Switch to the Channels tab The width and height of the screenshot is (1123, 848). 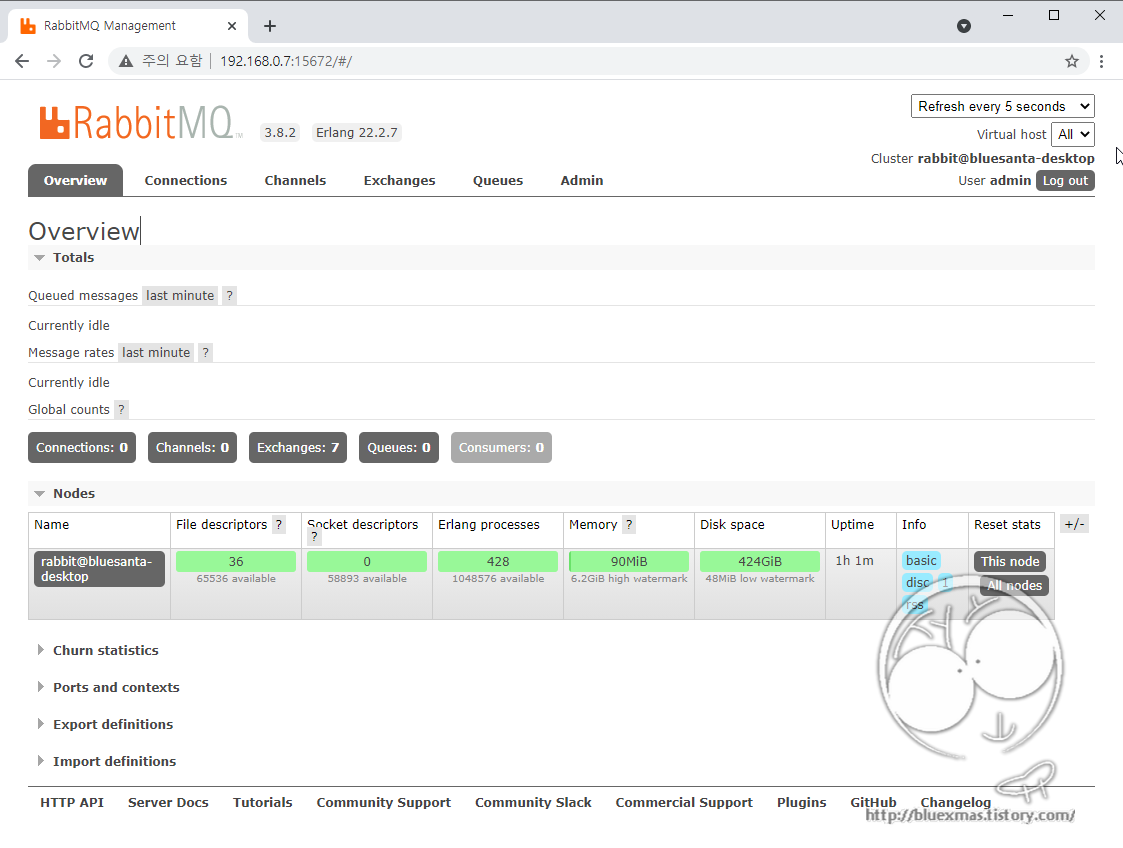tap(295, 180)
